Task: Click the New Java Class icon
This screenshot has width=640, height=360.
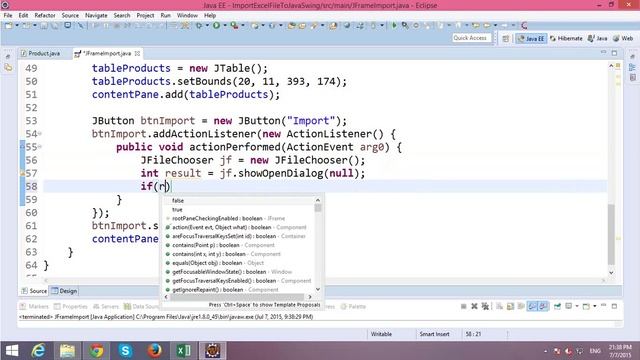Action: [x=272, y=25]
